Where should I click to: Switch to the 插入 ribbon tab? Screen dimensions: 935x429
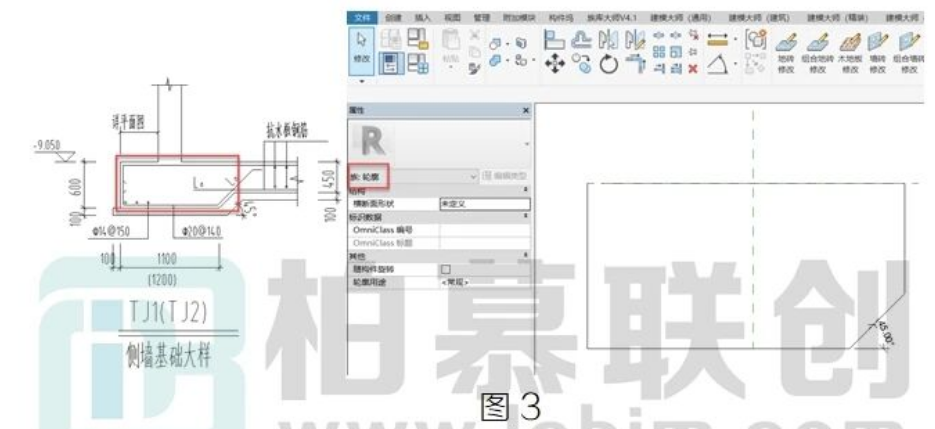pyautogui.click(x=423, y=18)
